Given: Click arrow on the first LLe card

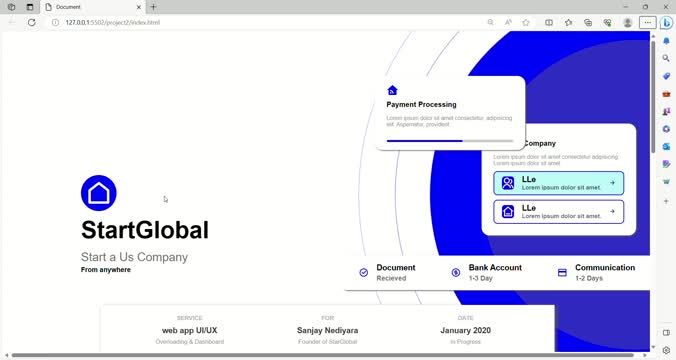Looking at the screenshot, I should coord(612,183).
